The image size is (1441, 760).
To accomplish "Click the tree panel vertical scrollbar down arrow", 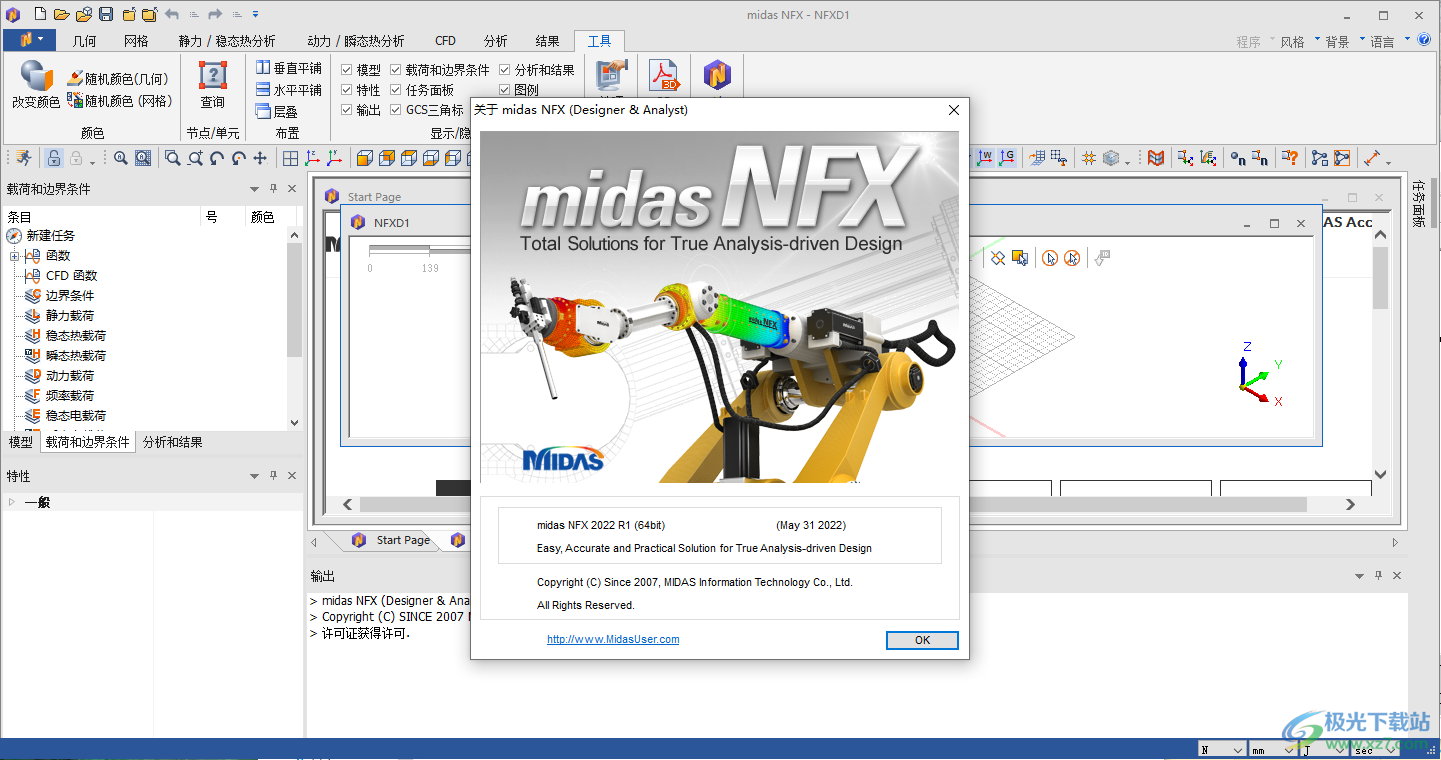I will point(294,422).
